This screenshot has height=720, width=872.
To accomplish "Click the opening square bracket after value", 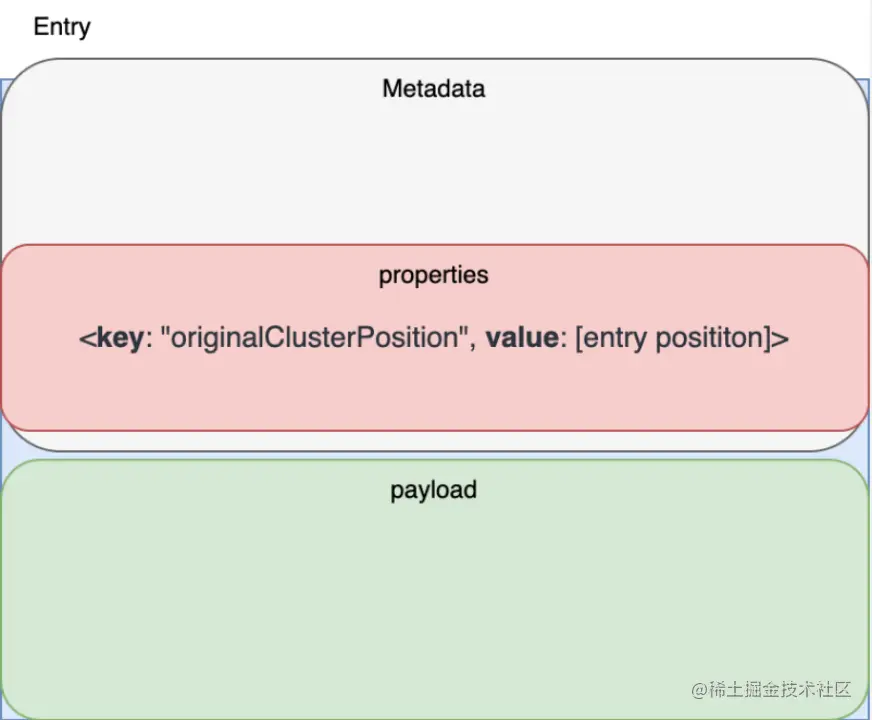I will pos(580,338).
